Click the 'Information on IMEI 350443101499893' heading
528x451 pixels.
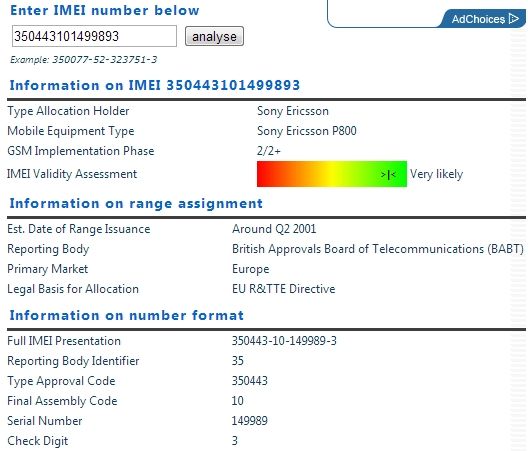pos(155,85)
